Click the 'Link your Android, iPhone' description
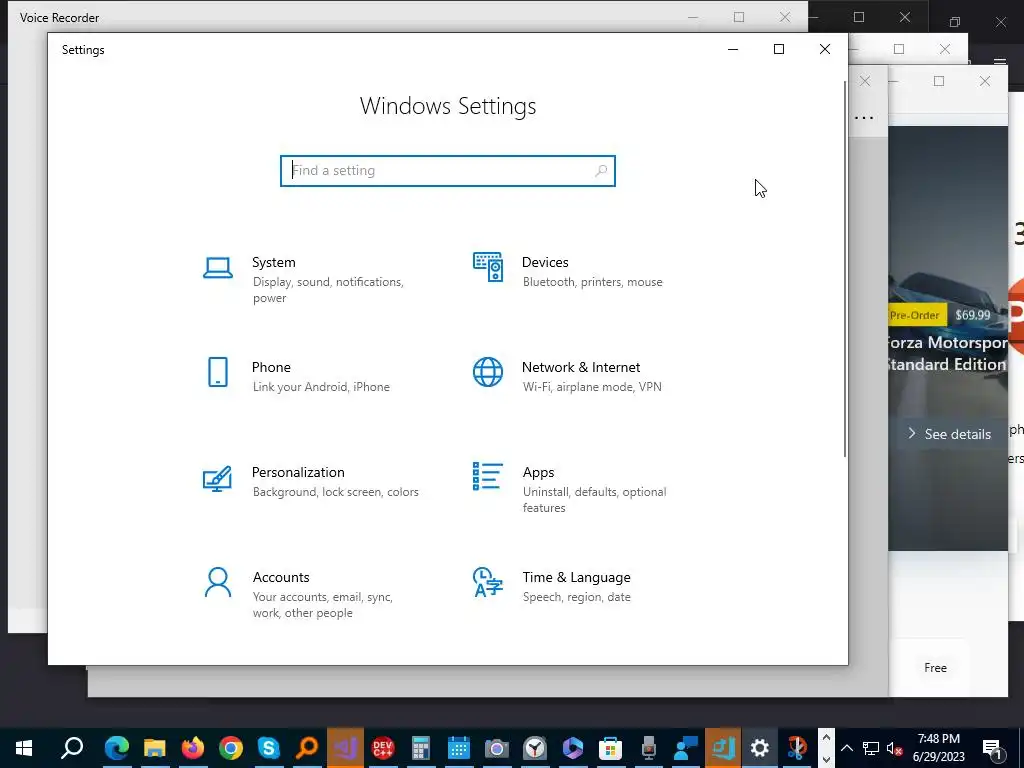 321,387
